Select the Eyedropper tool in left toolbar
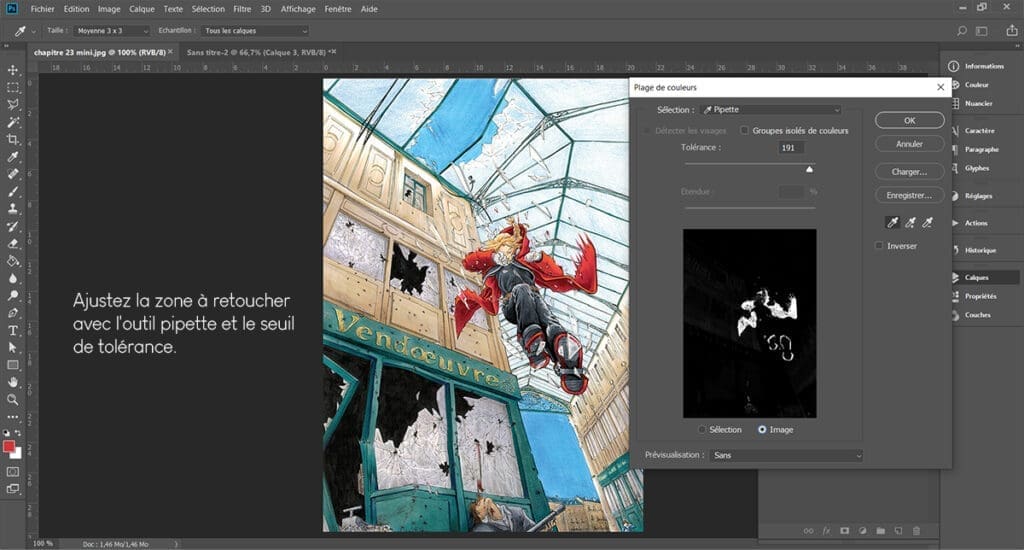 12,157
